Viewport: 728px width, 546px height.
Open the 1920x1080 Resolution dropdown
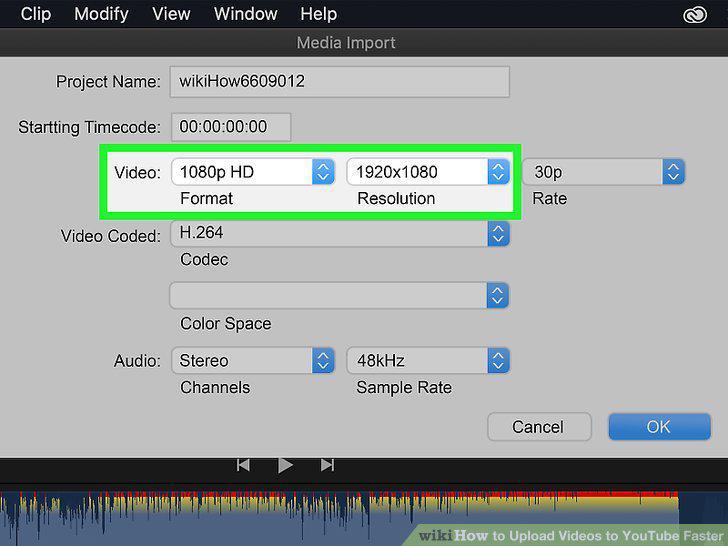tap(428, 172)
